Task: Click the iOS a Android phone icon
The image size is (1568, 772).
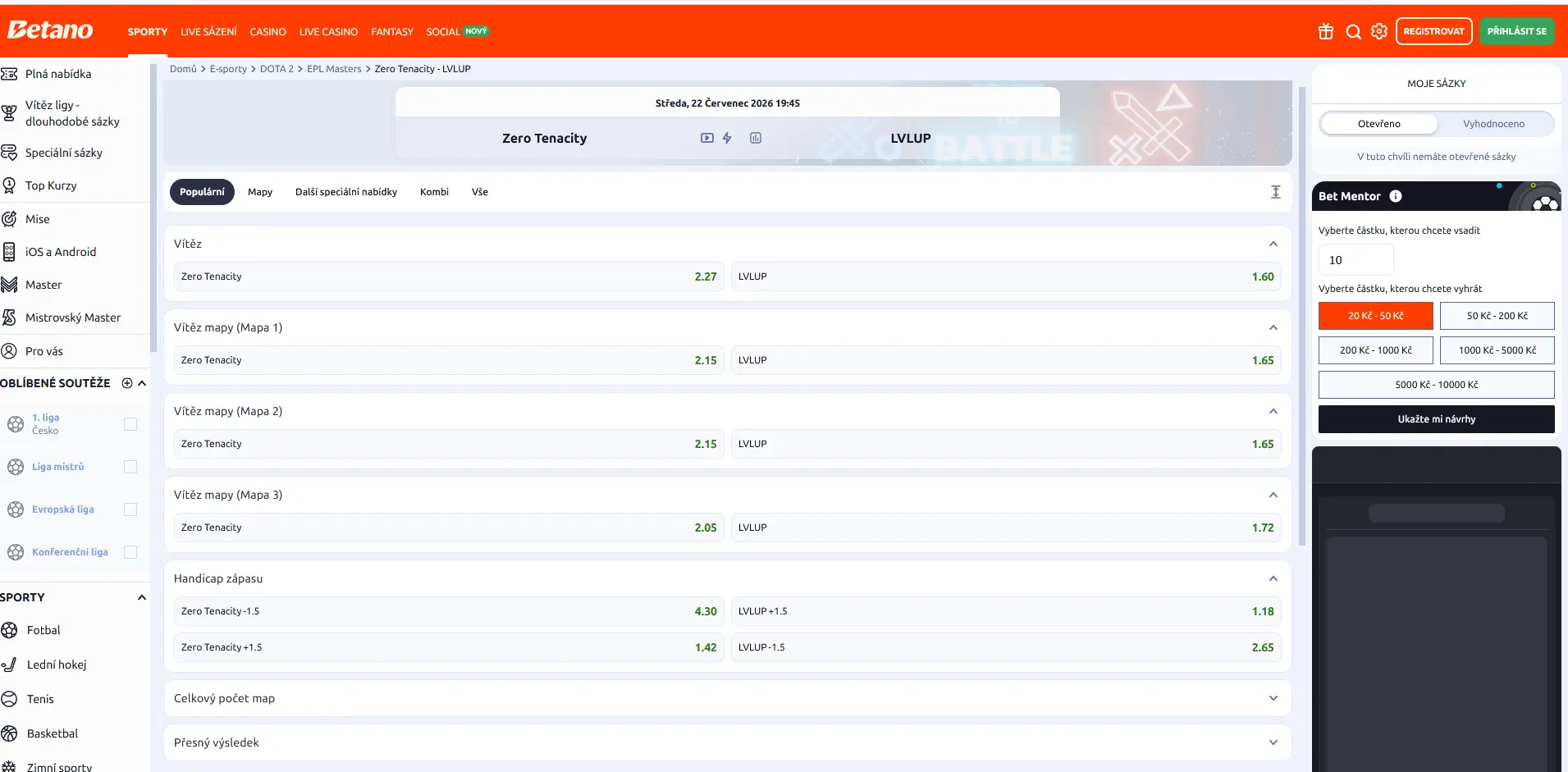Action: (9, 252)
